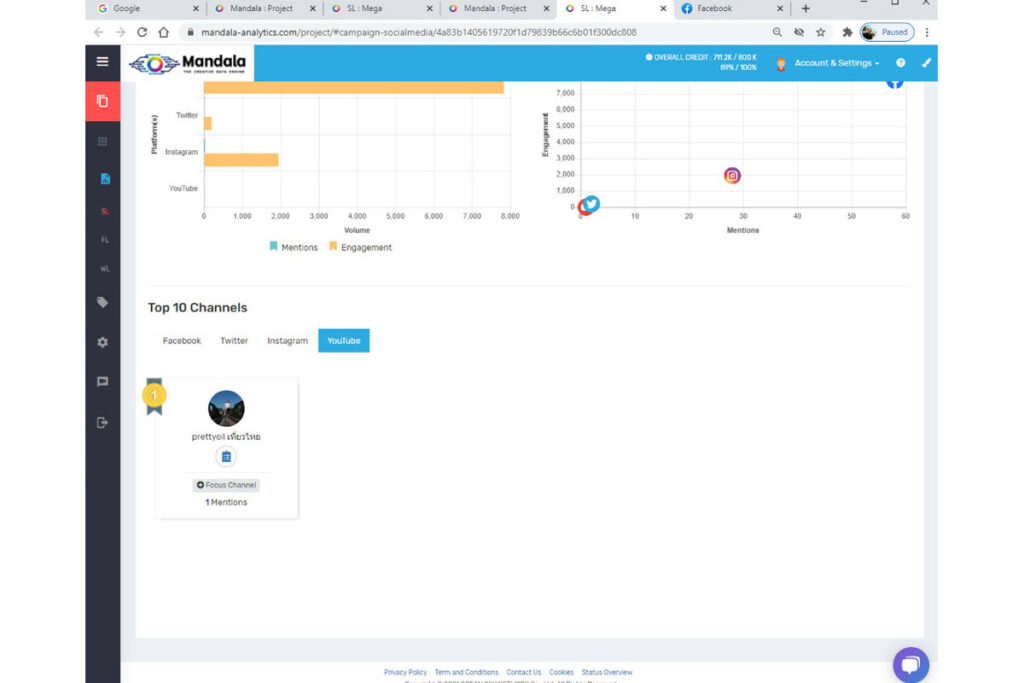This screenshot has width=1024, height=683.
Task: Open Term and Conditions link
Action: coord(466,672)
